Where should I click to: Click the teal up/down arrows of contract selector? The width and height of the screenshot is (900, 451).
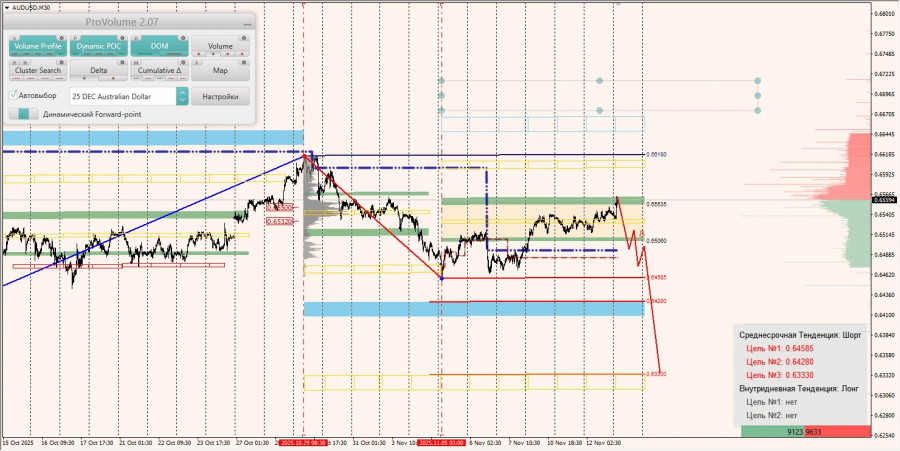pyautogui.click(x=182, y=96)
